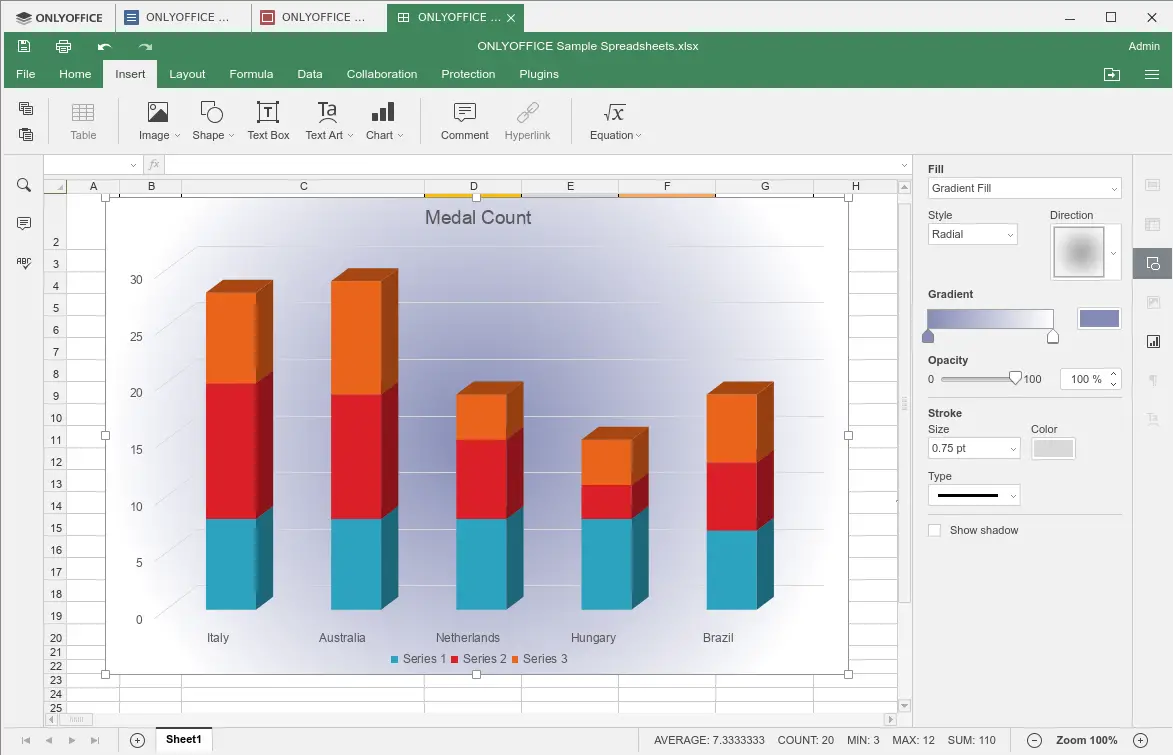Open the gradient Style dropdown showing Radial
Image resolution: width=1173 pixels, height=755 pixels.
tap(971, 233)
